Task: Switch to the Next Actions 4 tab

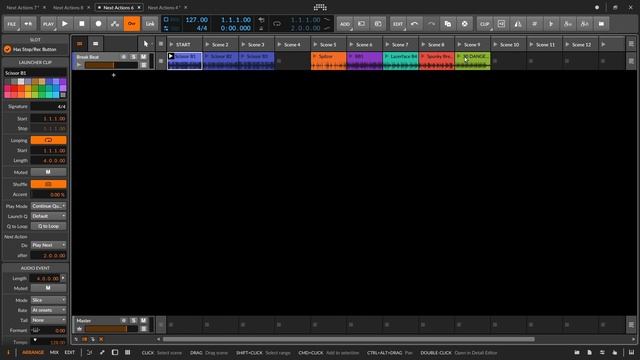Action: pos(164,7)
